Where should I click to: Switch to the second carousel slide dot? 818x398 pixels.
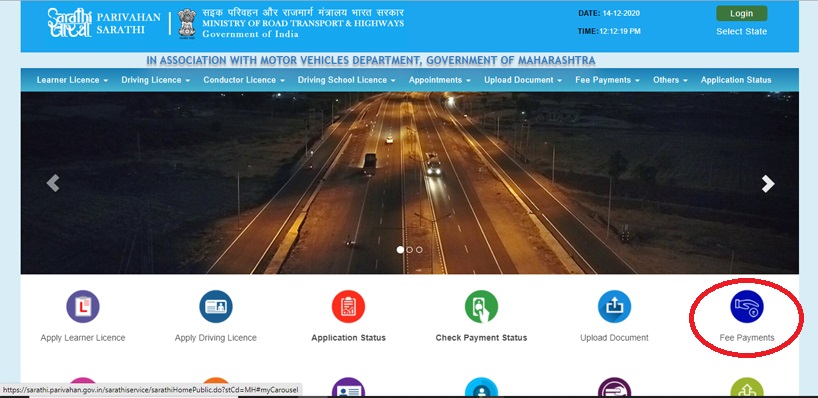(x=410, y=250)
